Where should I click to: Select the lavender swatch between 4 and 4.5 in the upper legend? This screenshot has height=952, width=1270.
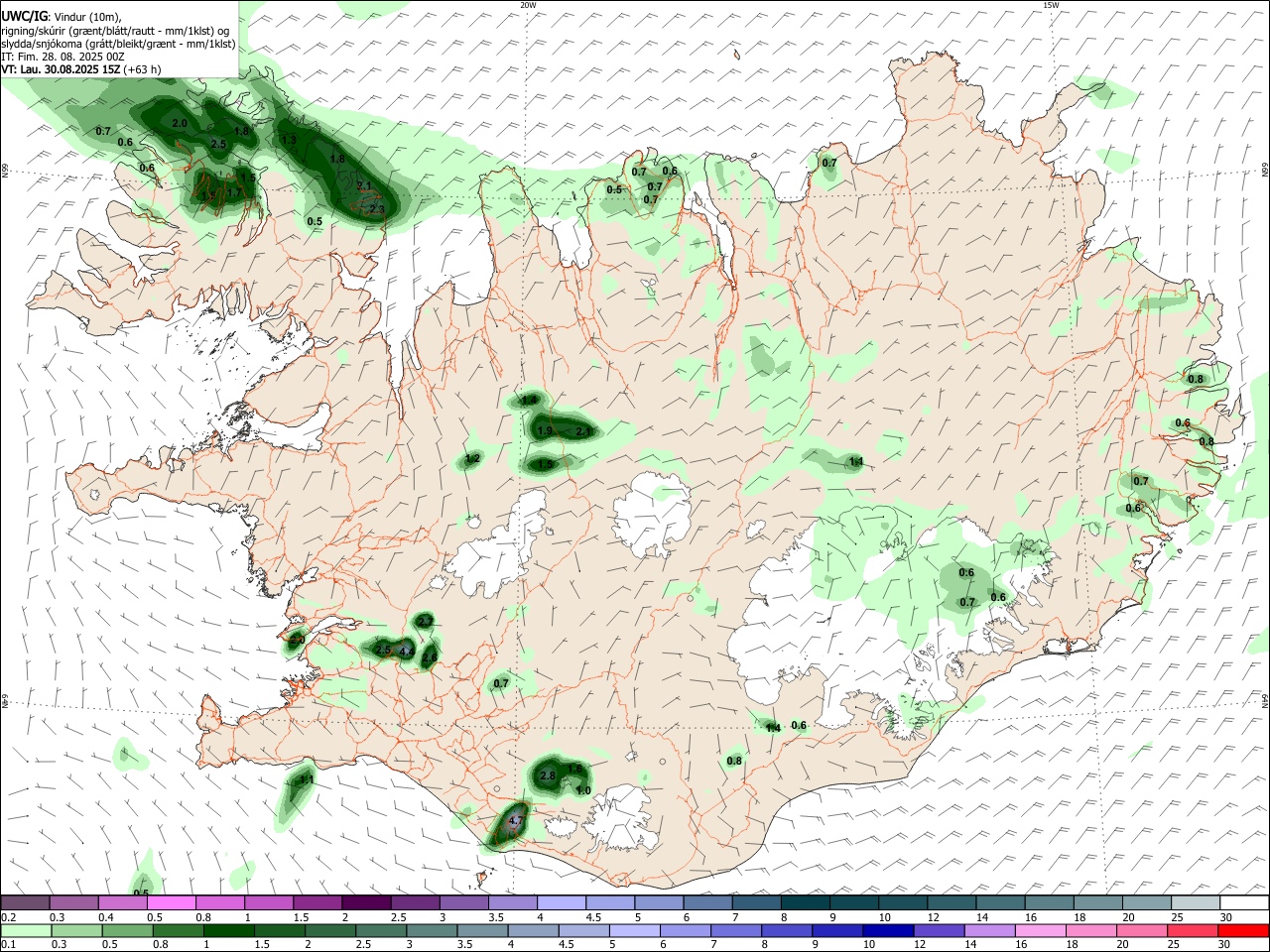point(561,902)
